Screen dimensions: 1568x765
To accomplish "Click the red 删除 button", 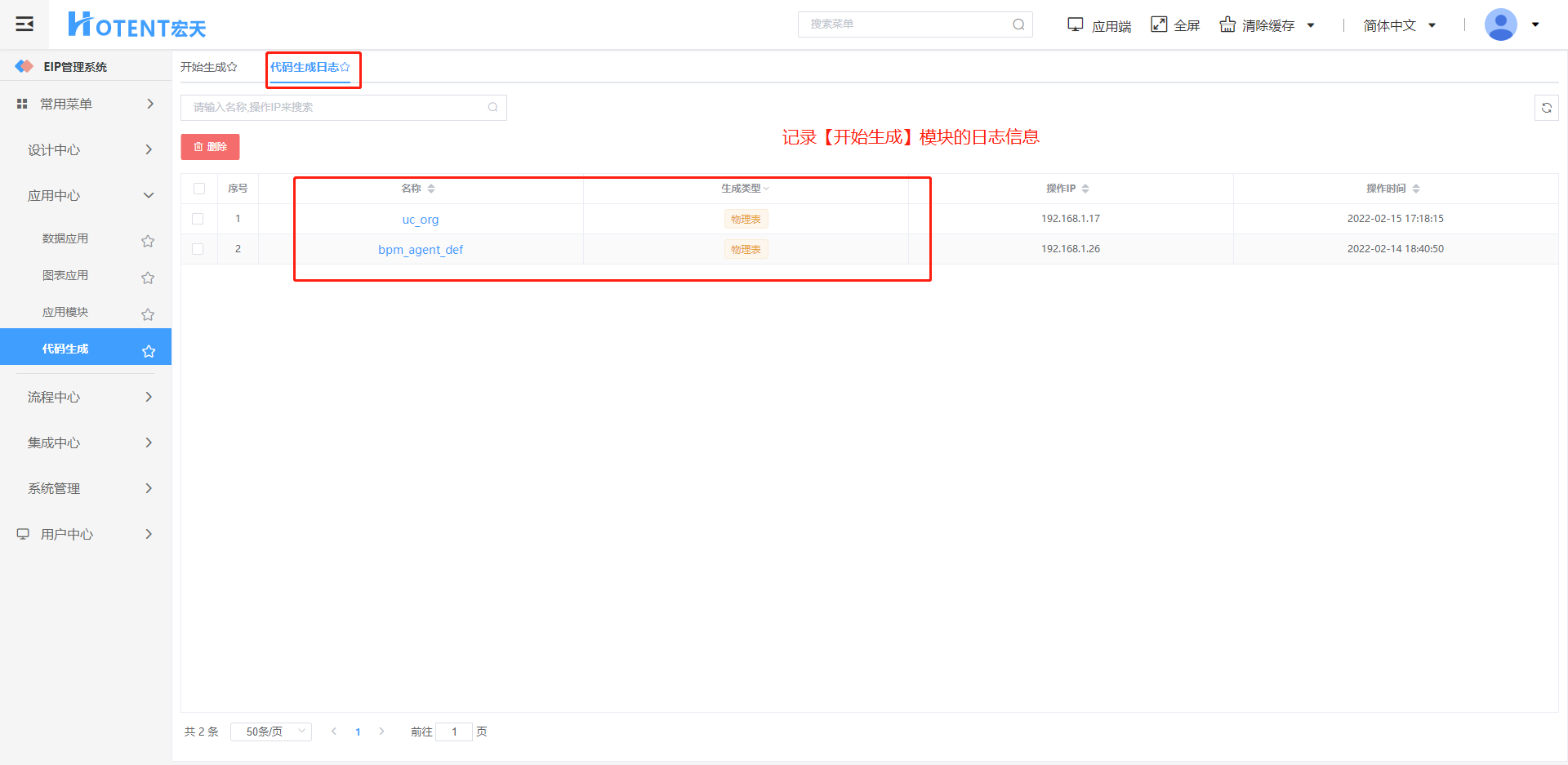I will click(210, 147).
